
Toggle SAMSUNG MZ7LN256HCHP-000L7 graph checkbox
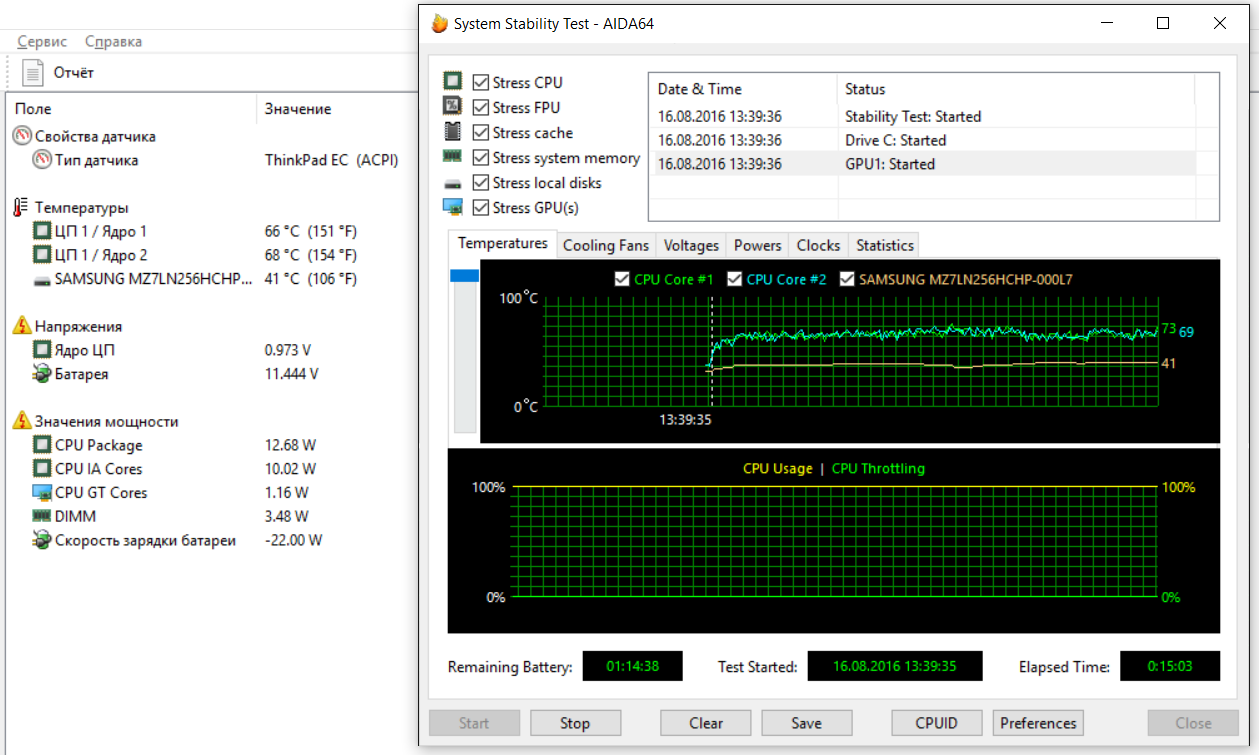[848, 279]
